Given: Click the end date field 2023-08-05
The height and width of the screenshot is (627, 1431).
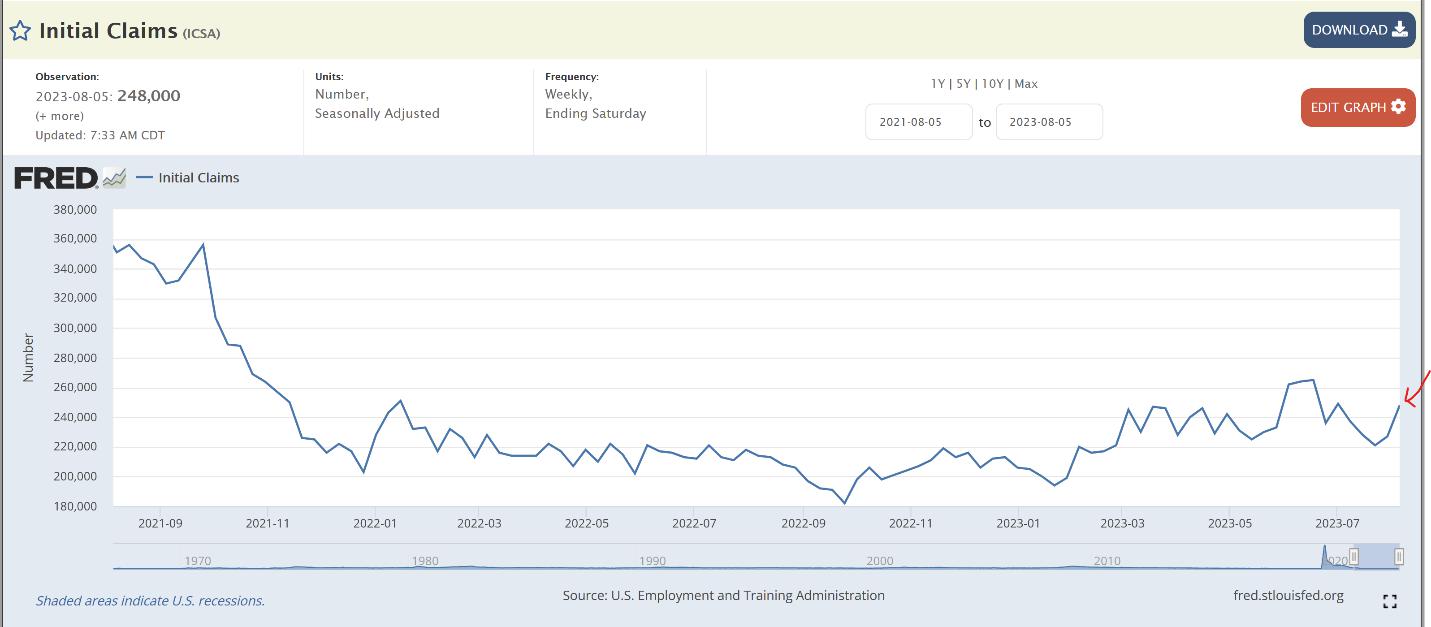Looking at the screenshot, I should (x=1048, y=122).
